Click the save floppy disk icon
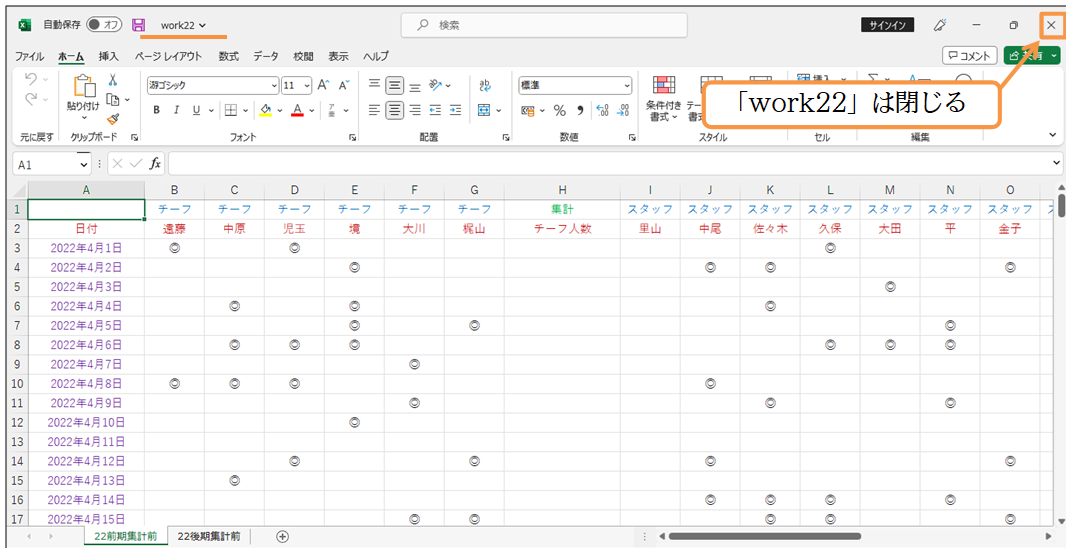Image resolution: width=1066 pixels, height=550 pixels. click(x=138, y=24)
